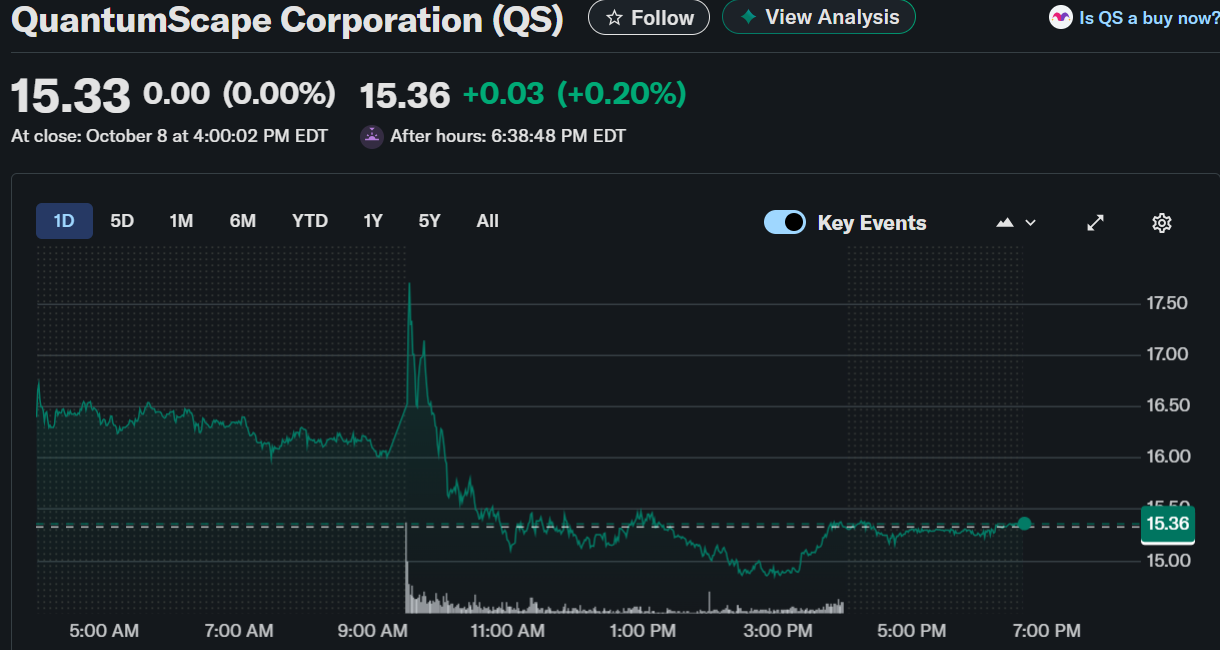Show the 5Y price history
Screen dimensions: 1220x650
point(429,221)
